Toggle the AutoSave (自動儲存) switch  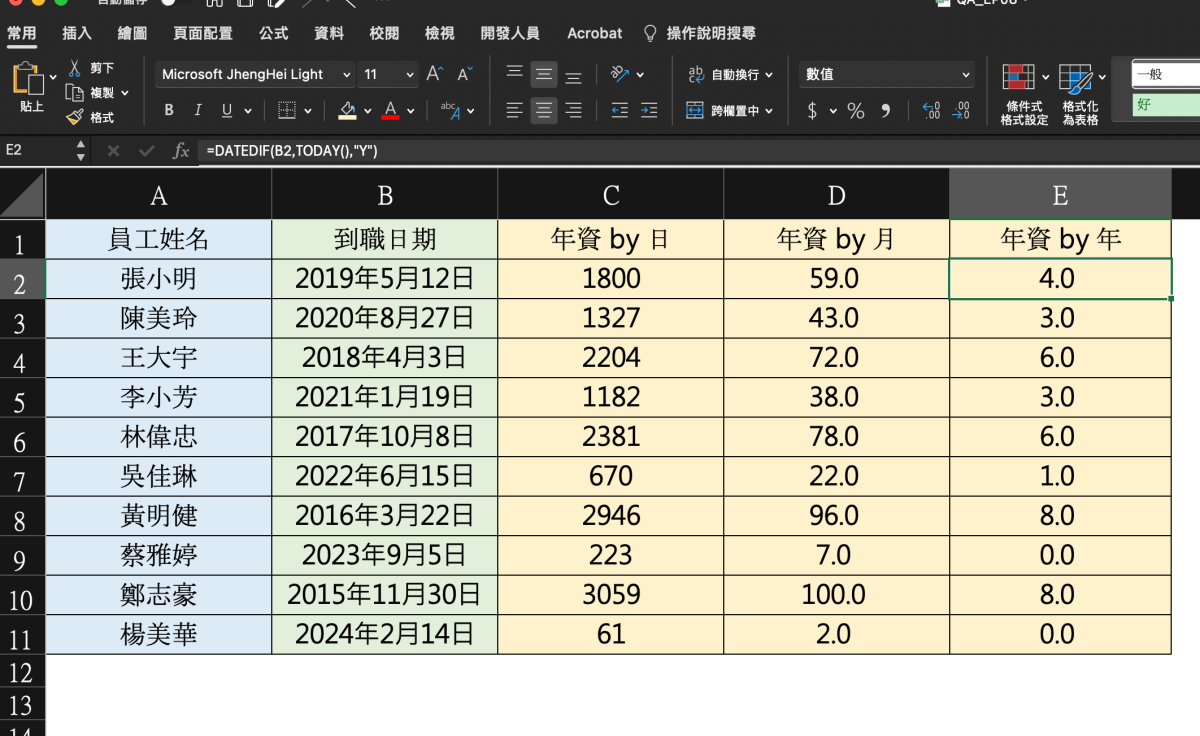point(176,3)
